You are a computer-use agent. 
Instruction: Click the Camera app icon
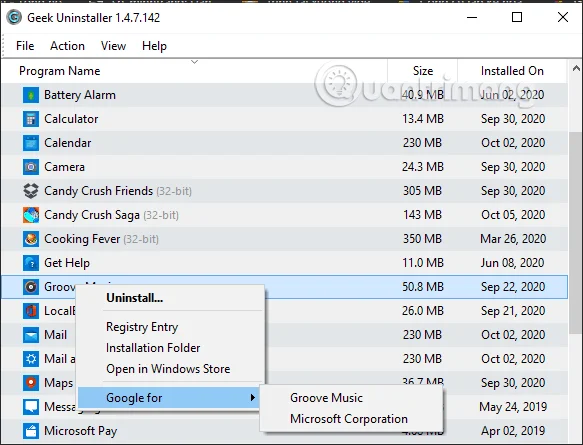[31, 167]
